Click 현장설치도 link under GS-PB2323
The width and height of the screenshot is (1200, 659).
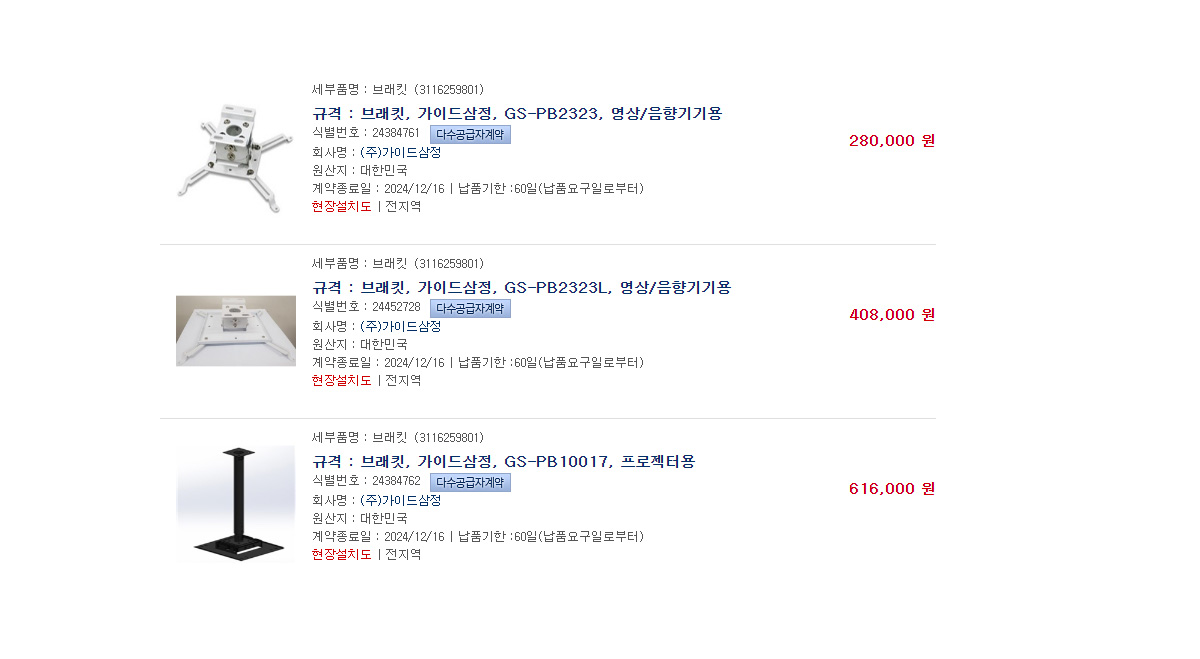(341, 206)
